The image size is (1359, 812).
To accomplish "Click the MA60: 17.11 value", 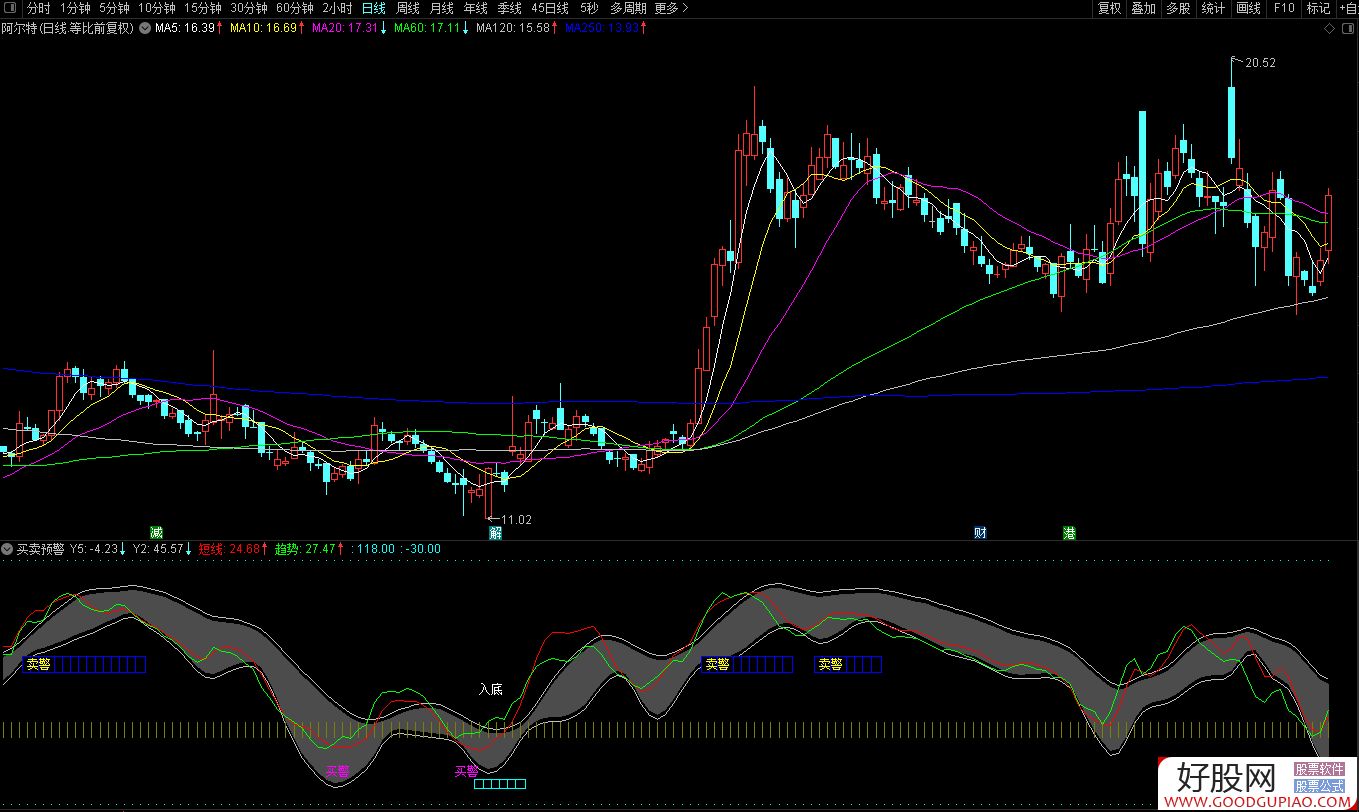I will click(x=428, y=28).
